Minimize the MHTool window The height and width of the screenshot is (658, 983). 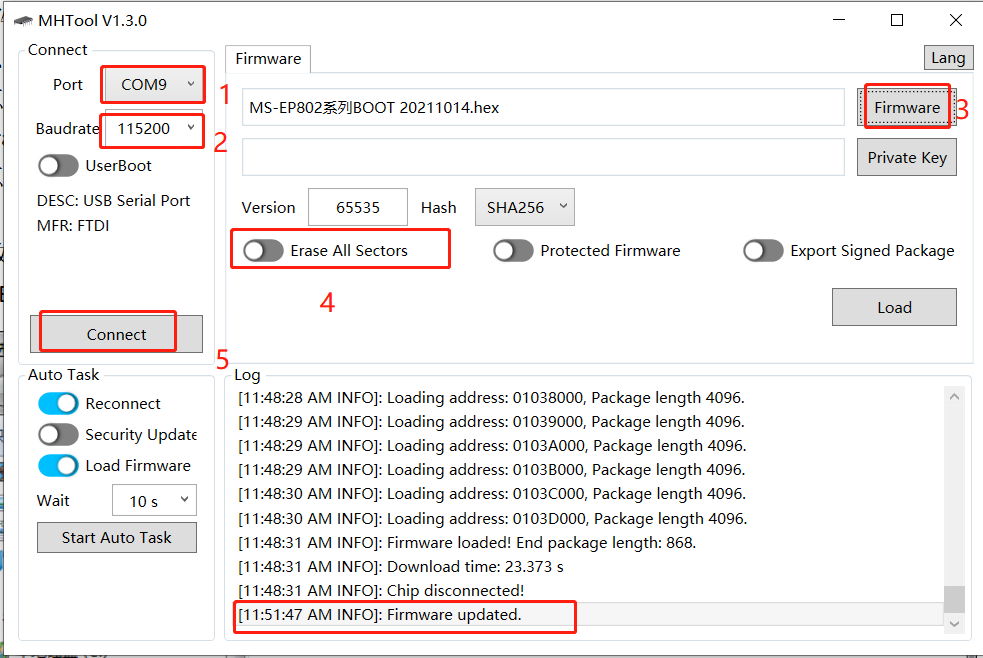coord(839,20)
